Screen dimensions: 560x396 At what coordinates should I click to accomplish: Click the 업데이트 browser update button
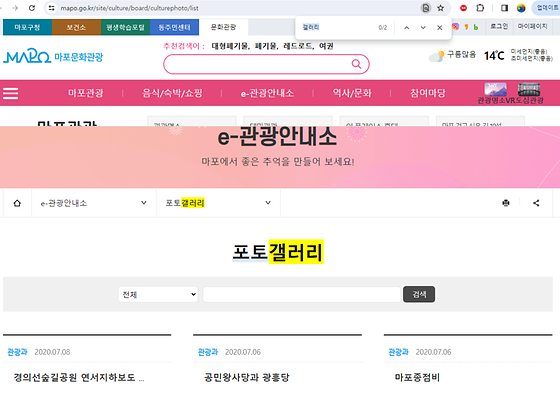(x=546, y=8)
